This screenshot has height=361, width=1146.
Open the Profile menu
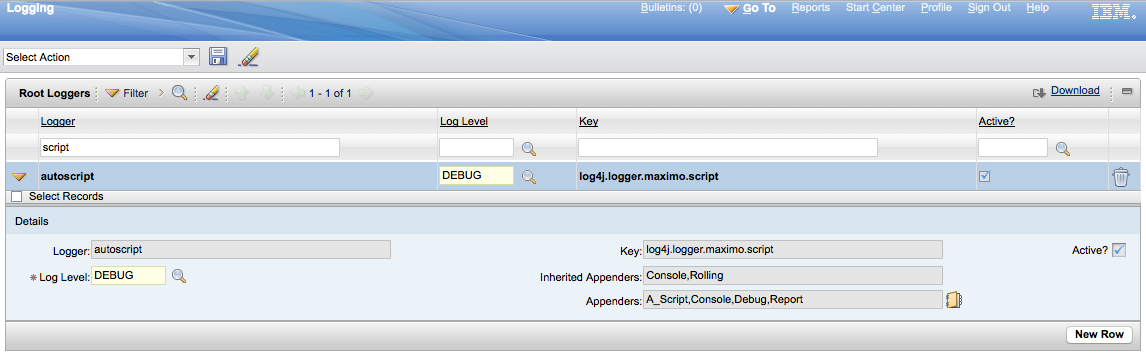point(936,7)
